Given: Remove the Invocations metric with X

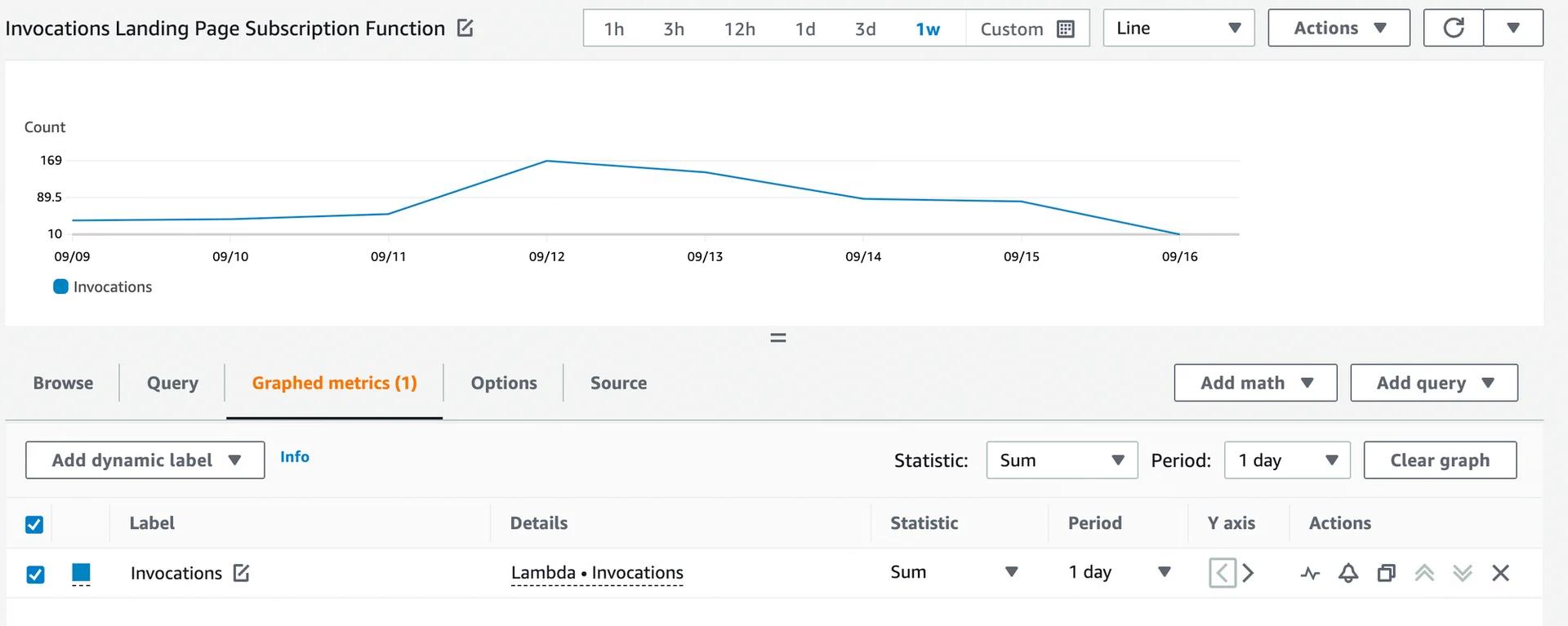Looking at the screenshot, I should (x=1500, y=573).
